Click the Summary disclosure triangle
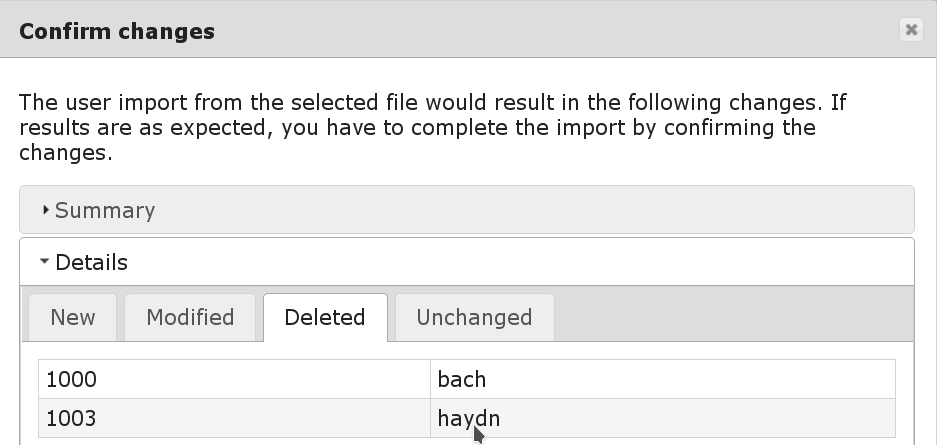This screenshot has width=937, height=445. [x=46, y=210]
